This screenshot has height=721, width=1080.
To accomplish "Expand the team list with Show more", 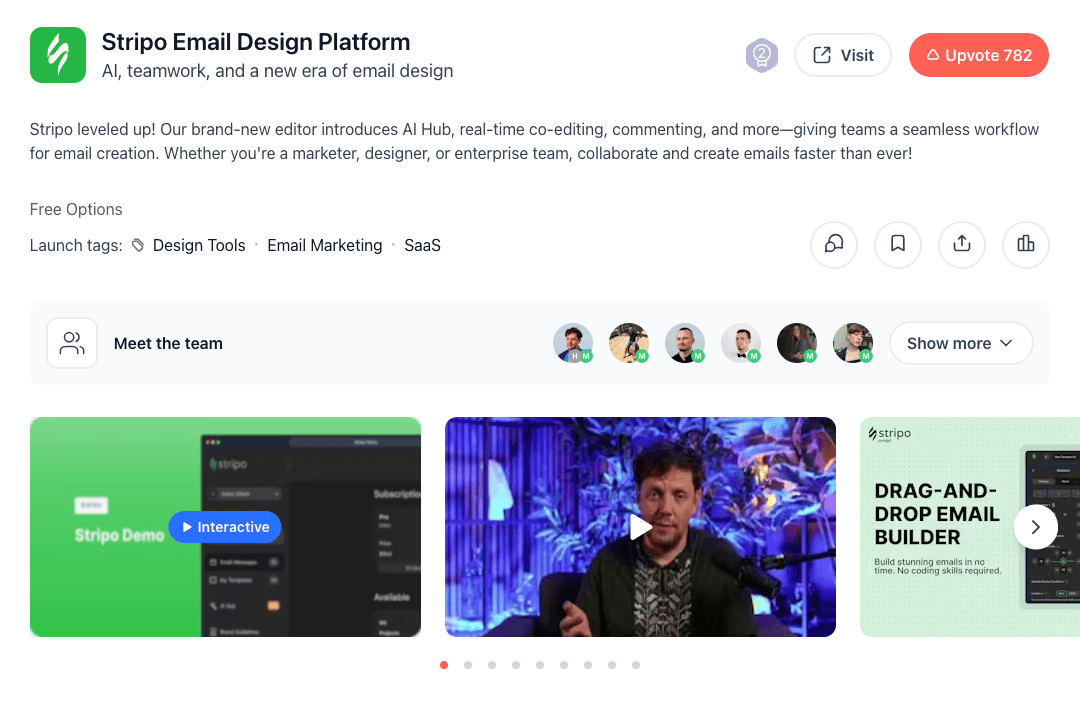I will pos(960,343).
